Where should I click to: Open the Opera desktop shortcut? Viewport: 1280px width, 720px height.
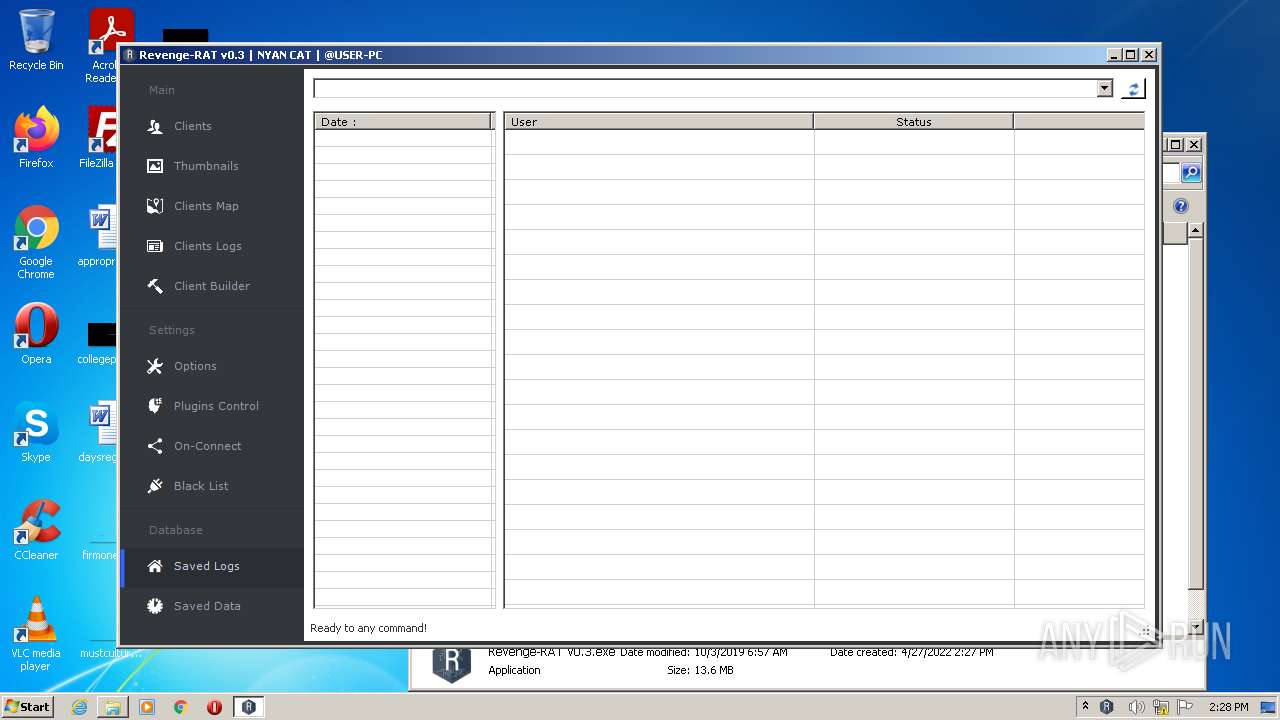[x=36, y=334]
